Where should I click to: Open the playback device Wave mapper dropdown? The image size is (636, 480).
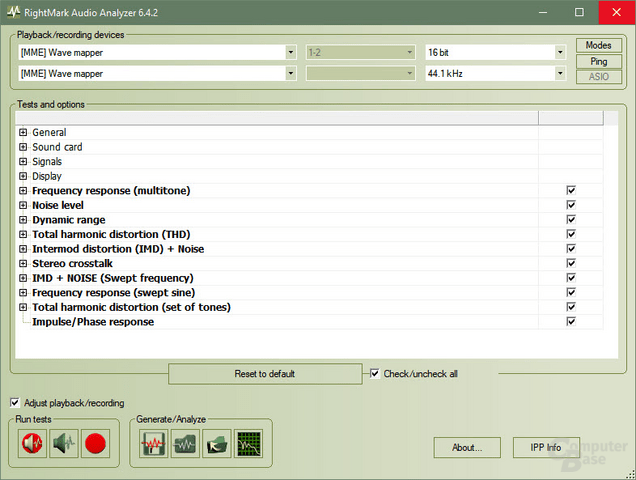[290, 52]
